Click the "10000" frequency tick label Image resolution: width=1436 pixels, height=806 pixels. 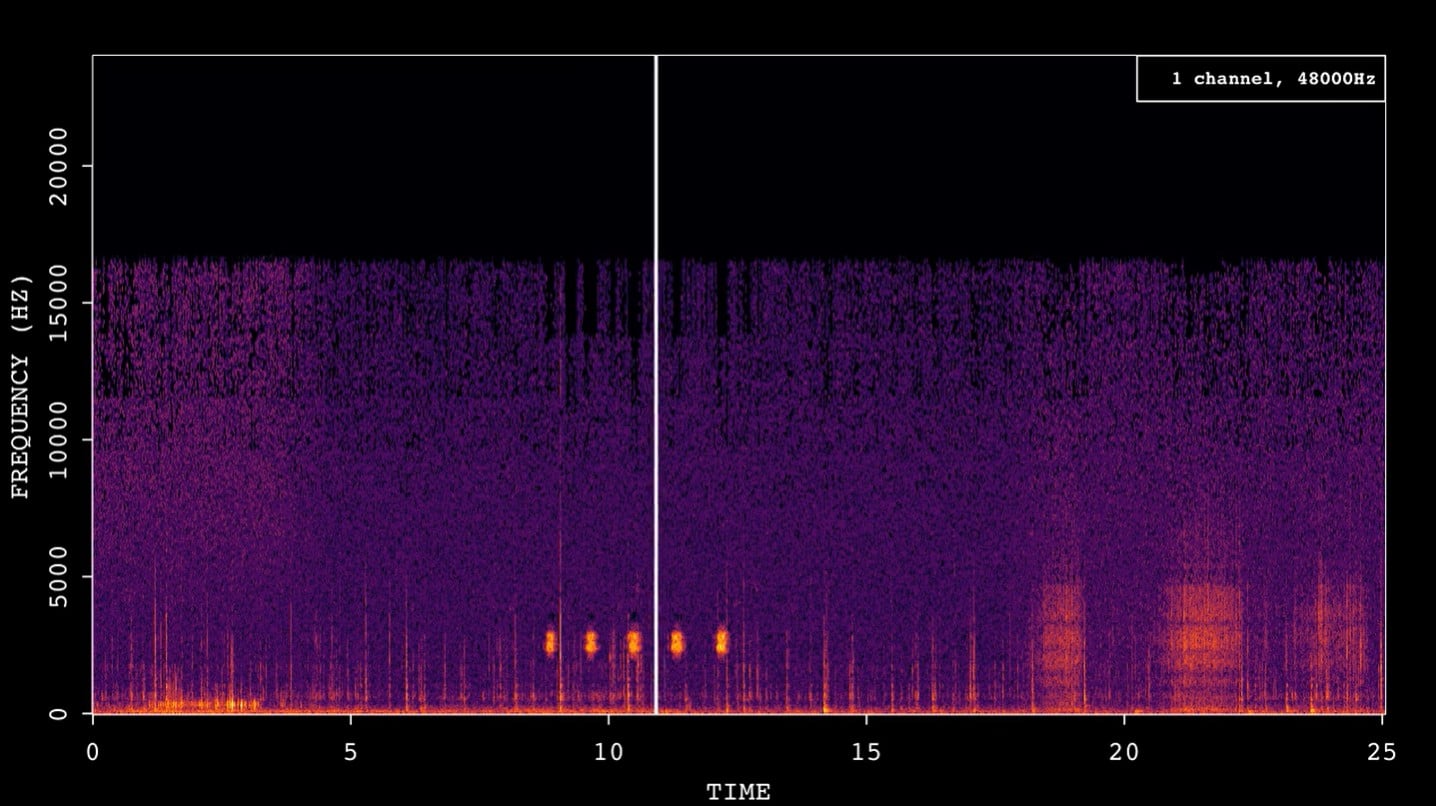pos(57,440)
